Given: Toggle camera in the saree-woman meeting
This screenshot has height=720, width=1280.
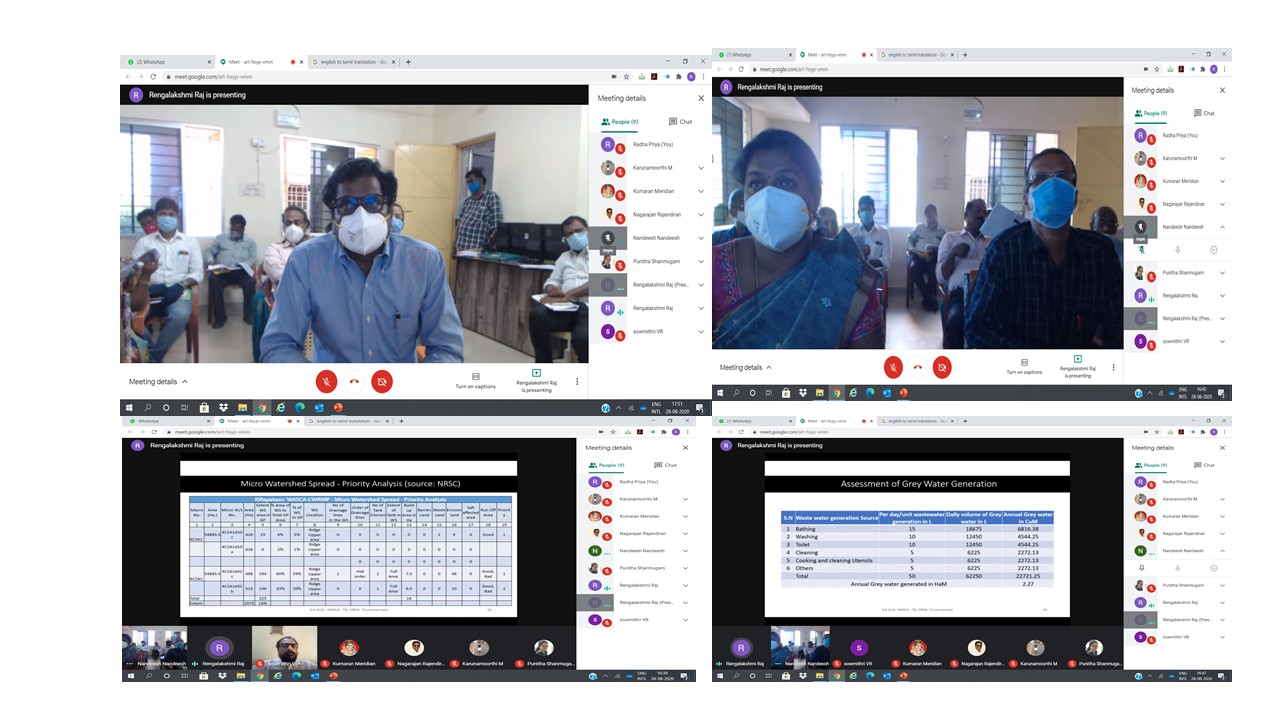Looking at the screenshot, I should tap(941, 367).
